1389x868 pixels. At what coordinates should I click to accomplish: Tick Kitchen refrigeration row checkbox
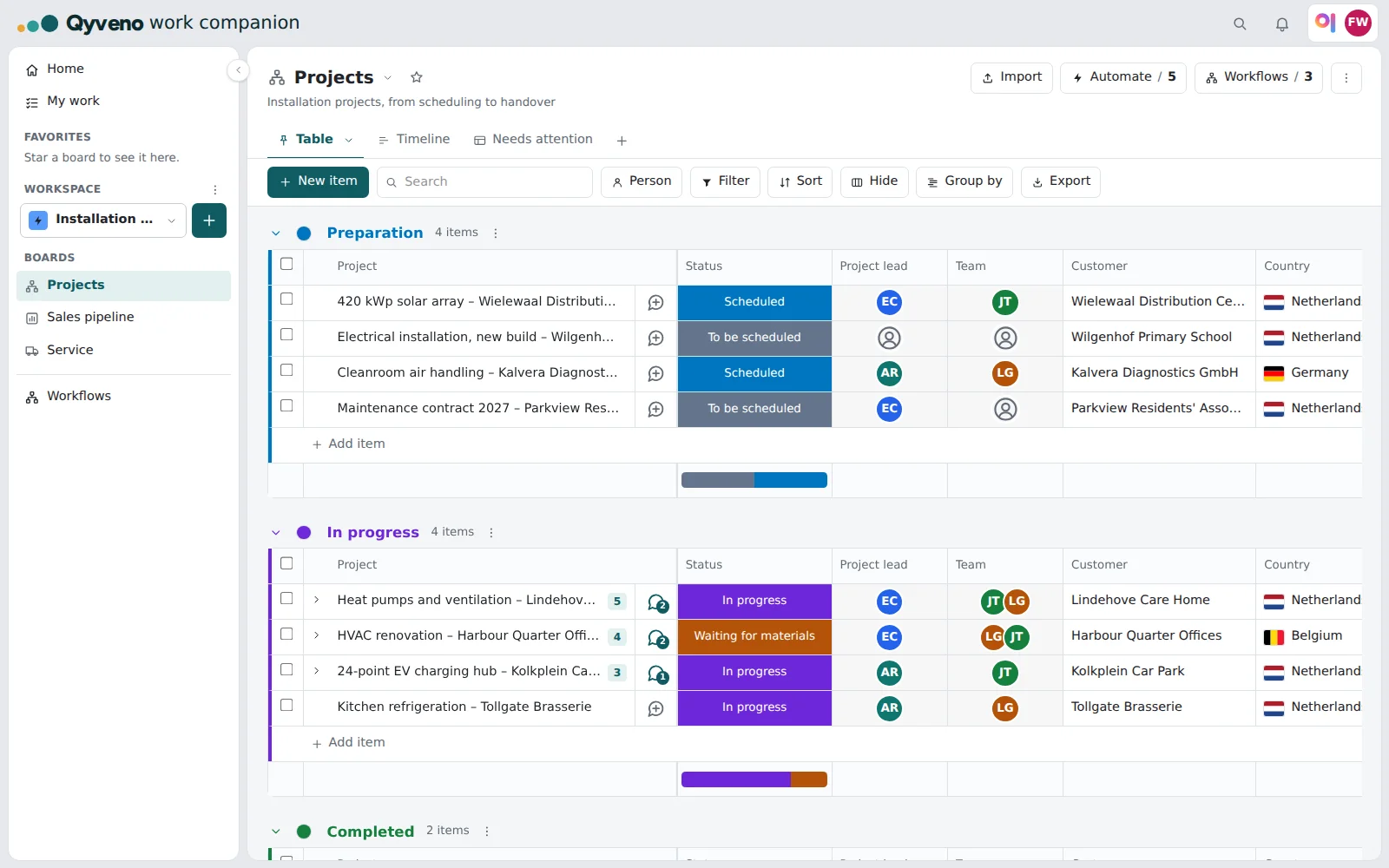click(286, 705)
